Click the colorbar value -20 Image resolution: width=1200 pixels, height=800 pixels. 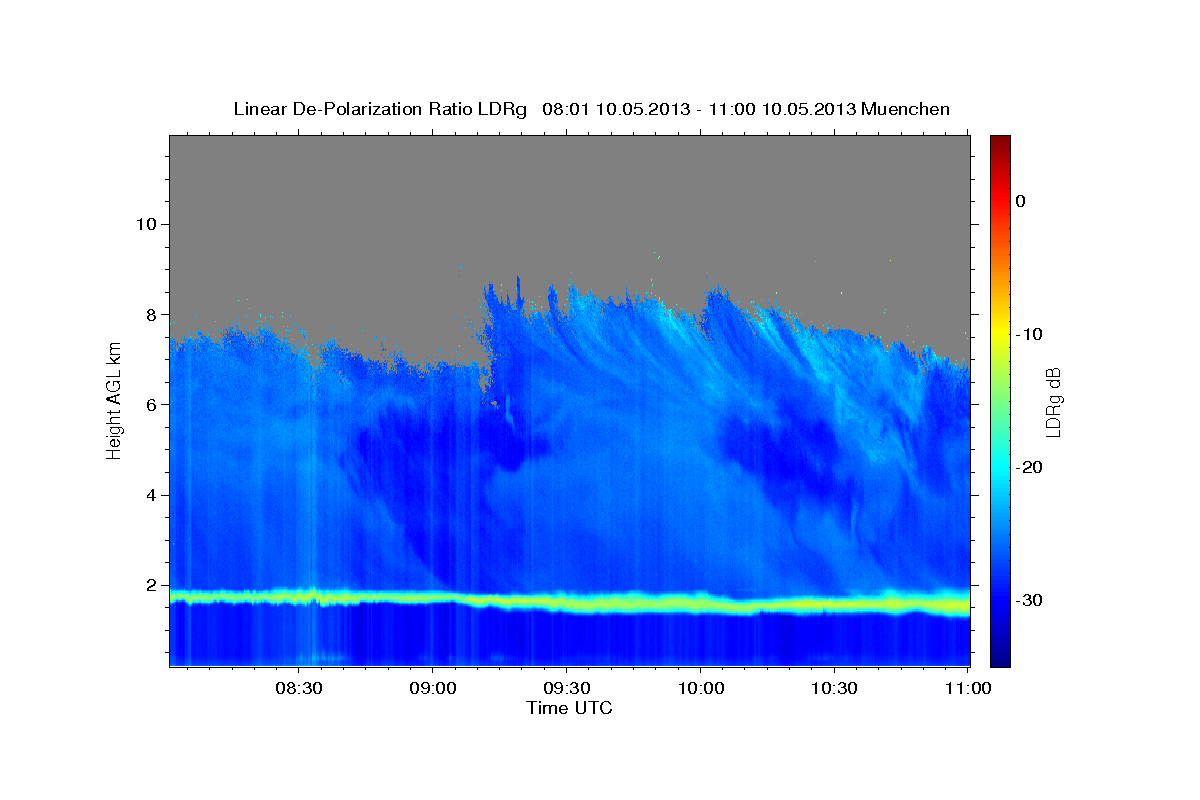(1030, 467)
